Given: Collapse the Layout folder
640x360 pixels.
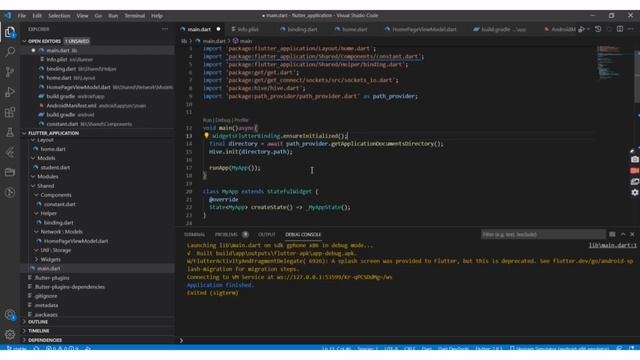Looking at the screenshot, I should coord(33,140).
